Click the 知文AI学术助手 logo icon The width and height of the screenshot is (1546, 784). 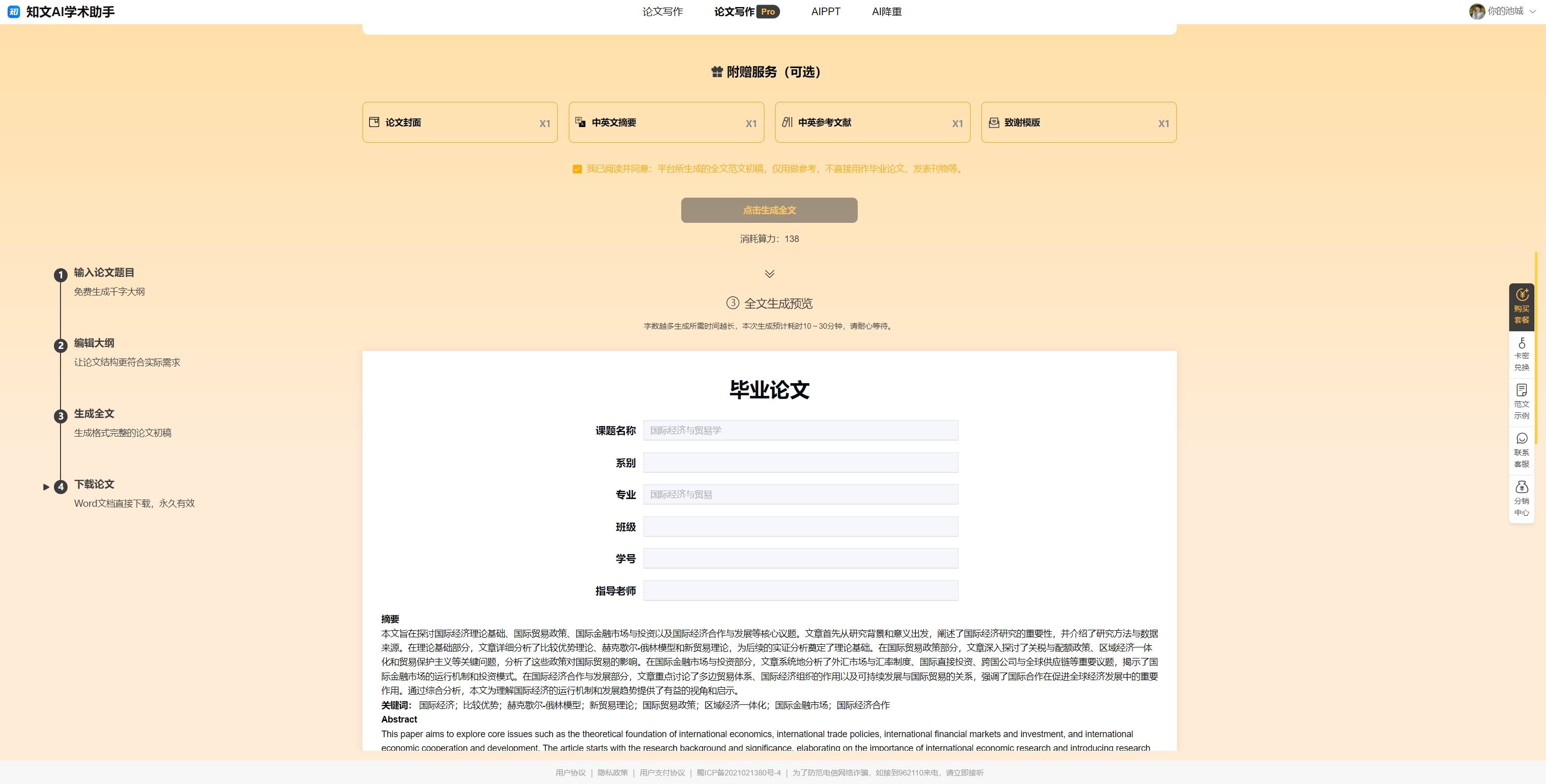tap(14, 12)
